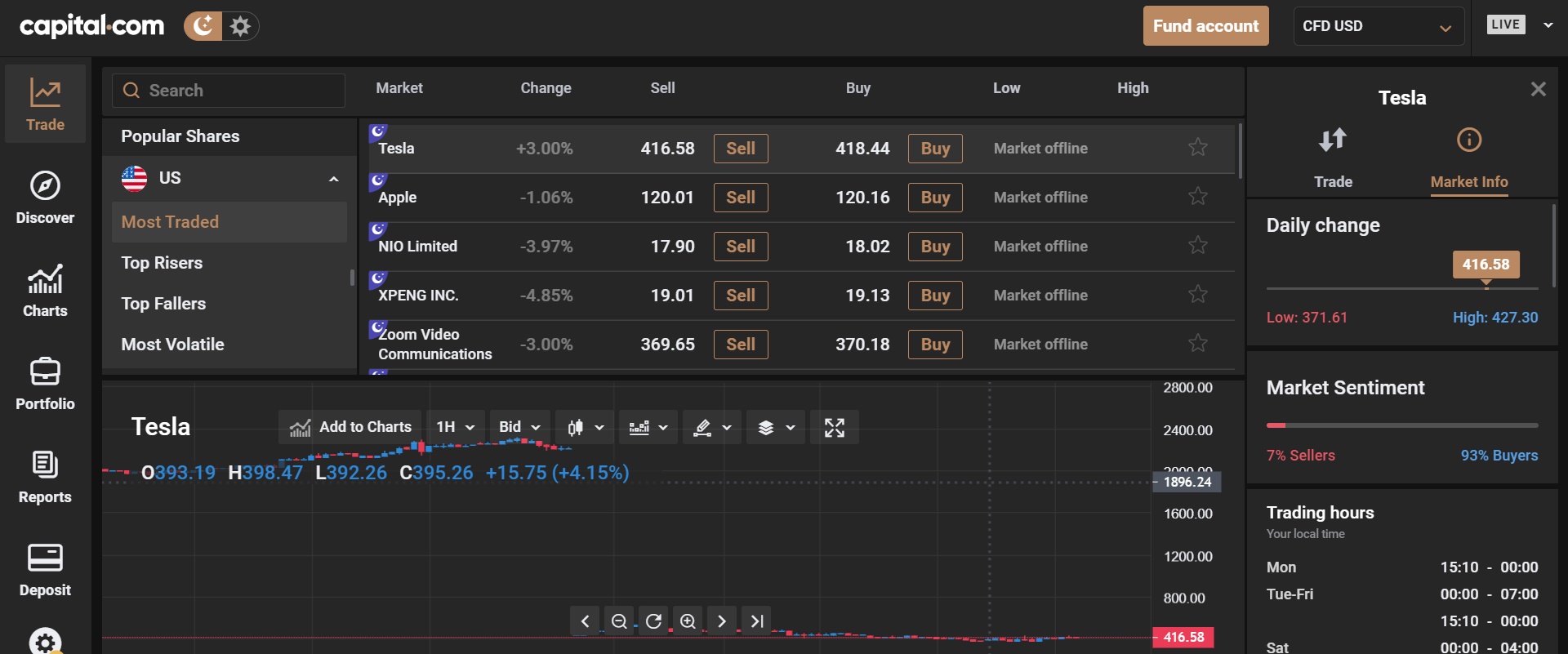
Task: Open indicators dropdown in chart toolbar
Action: coord(648,427)
